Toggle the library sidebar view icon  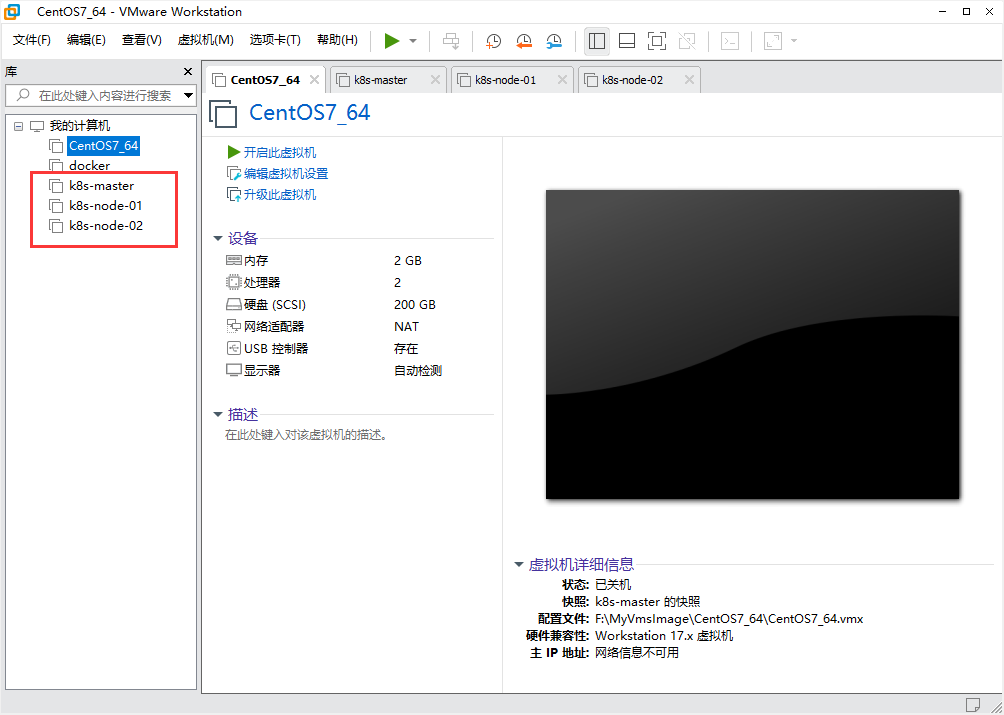597,41
